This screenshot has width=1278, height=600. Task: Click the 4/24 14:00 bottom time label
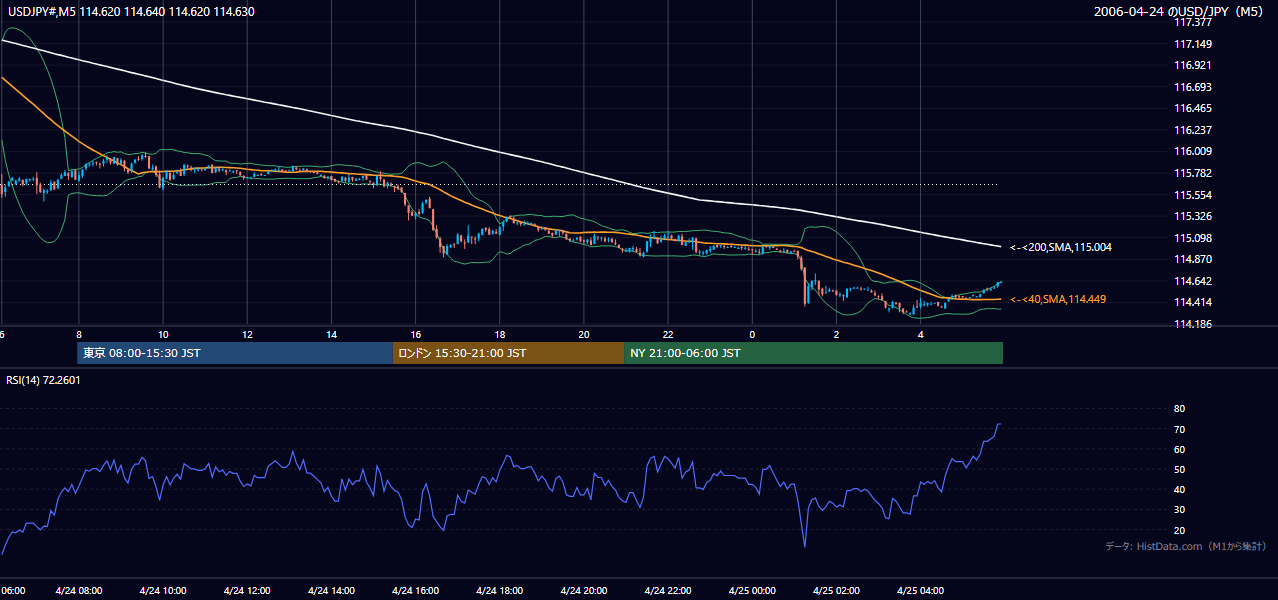point(332,590)
